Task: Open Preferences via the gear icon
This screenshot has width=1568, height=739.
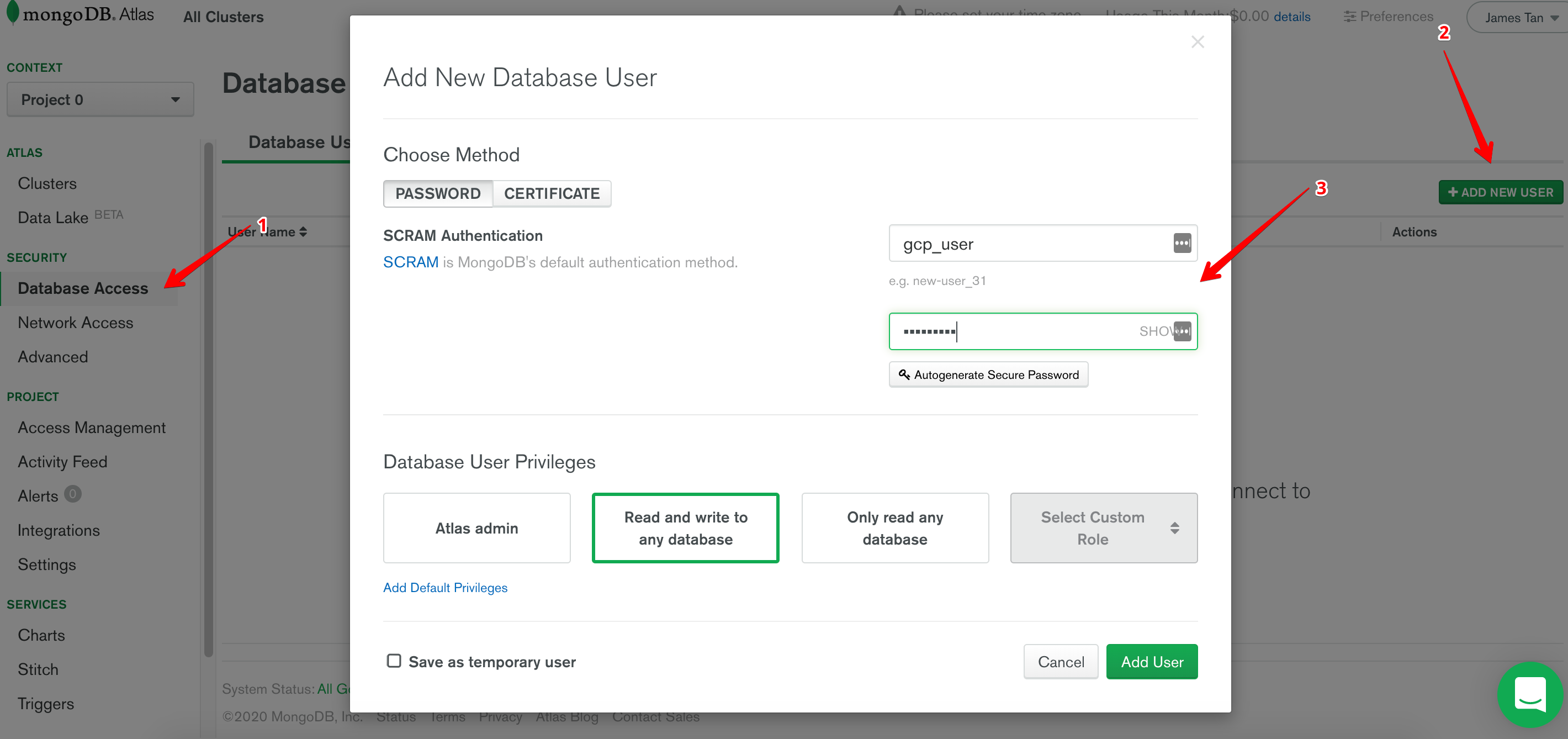Action: (x=1349, y=17)
